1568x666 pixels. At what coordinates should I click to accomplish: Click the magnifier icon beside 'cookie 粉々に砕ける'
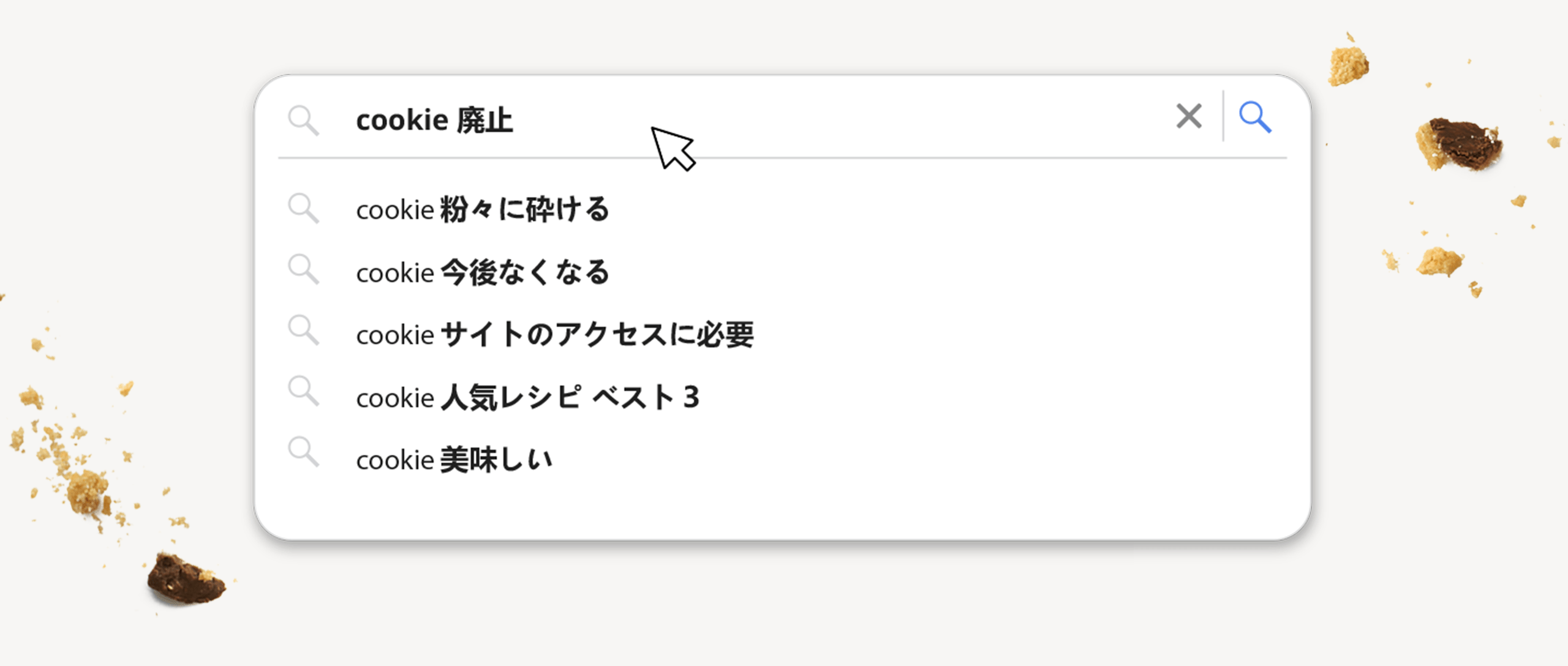pyautogui.click(x=303, y=208)
